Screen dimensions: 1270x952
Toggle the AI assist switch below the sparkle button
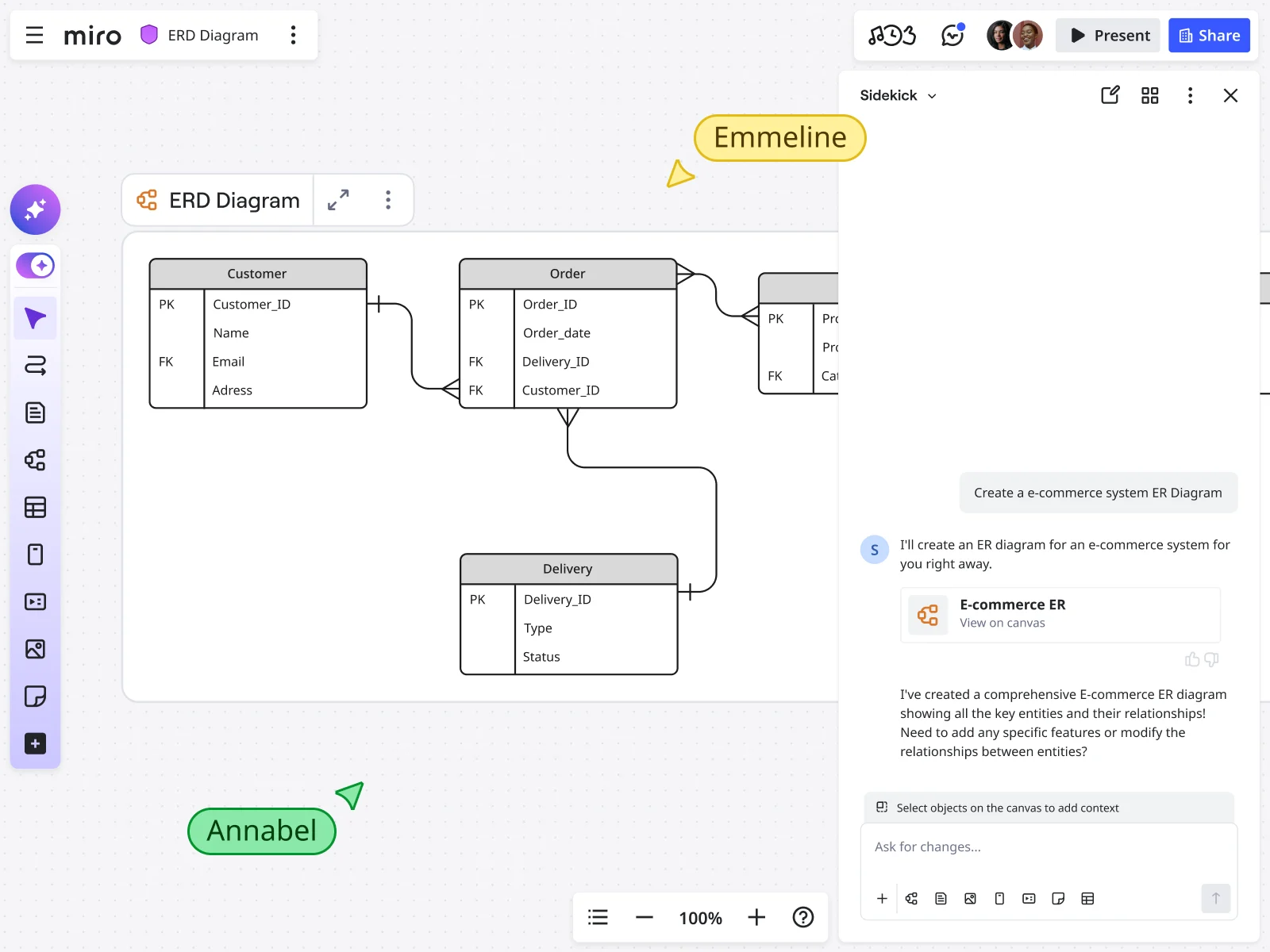[x=35, y=265]
